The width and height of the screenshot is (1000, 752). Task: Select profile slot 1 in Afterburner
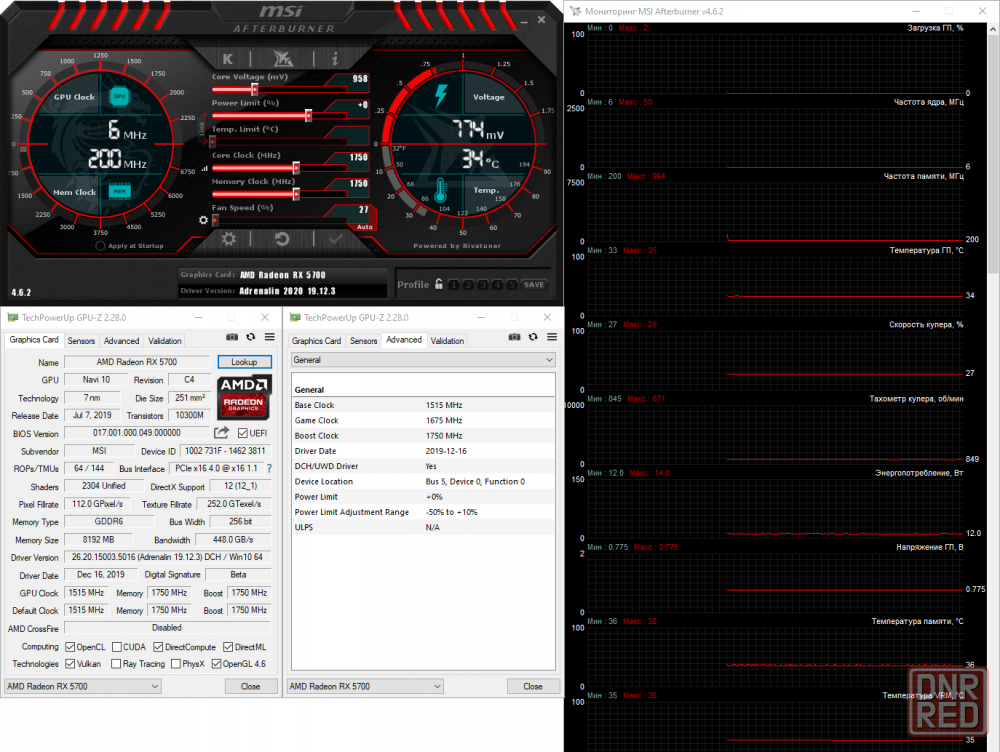click(453, 284)
